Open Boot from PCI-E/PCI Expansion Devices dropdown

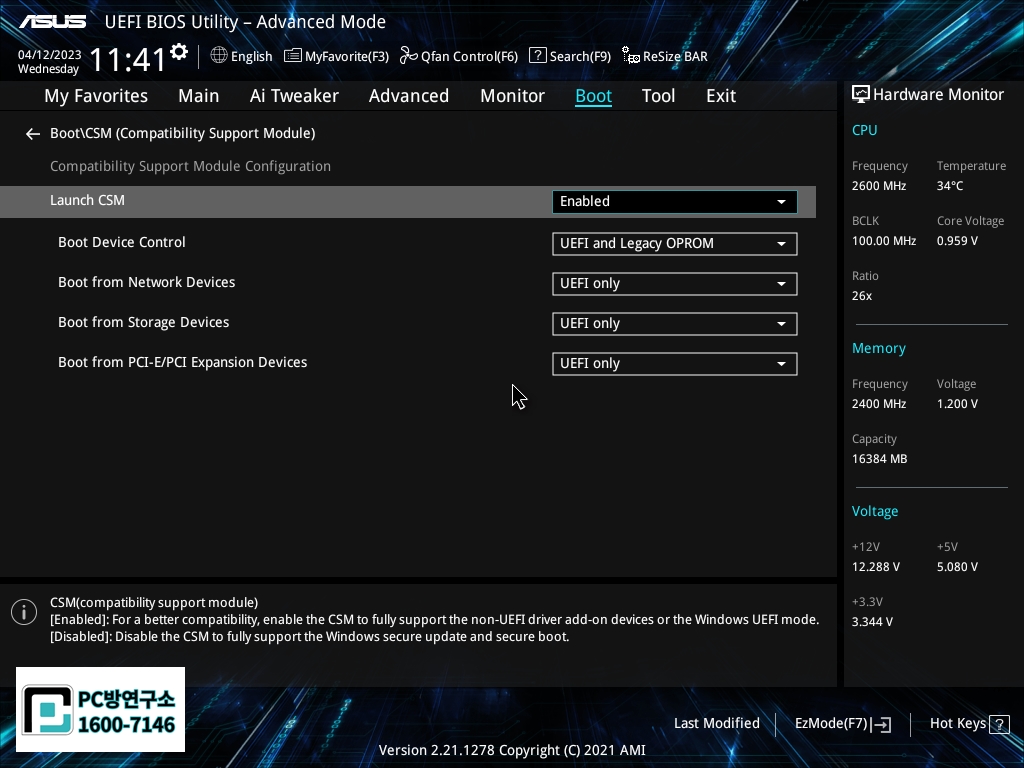675,364
